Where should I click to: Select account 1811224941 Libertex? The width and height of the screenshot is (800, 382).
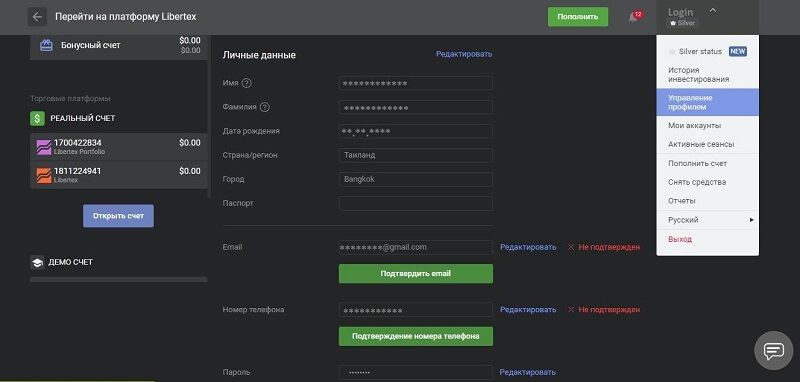[x=118, y=175]
